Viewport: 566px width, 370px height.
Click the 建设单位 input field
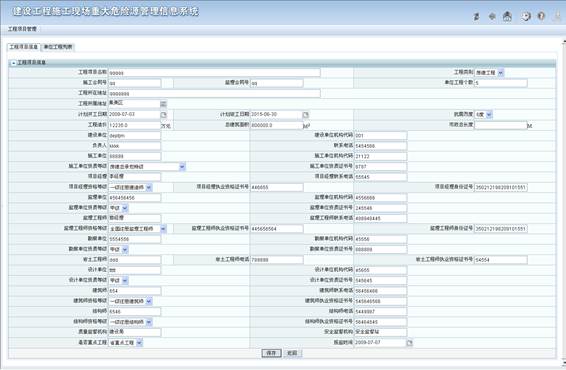coord(135,135)
